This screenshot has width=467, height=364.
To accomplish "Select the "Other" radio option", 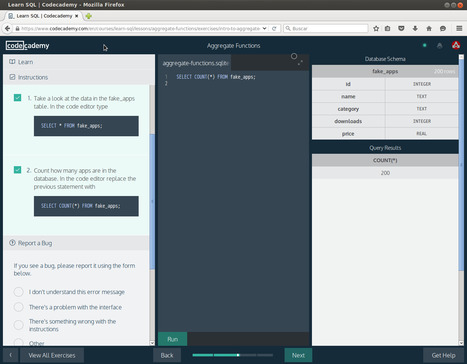I will (18, 342).
